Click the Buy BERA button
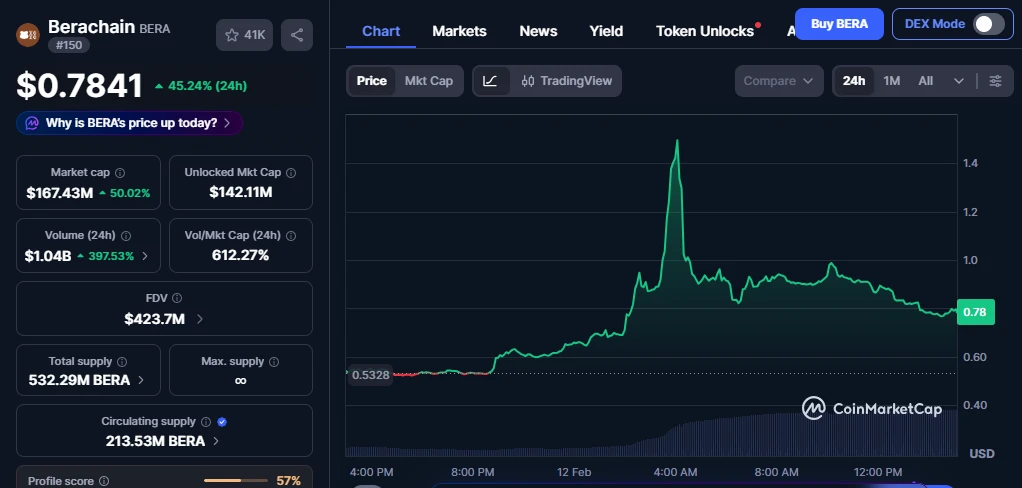1022x488 pixels. click(840, 24)
